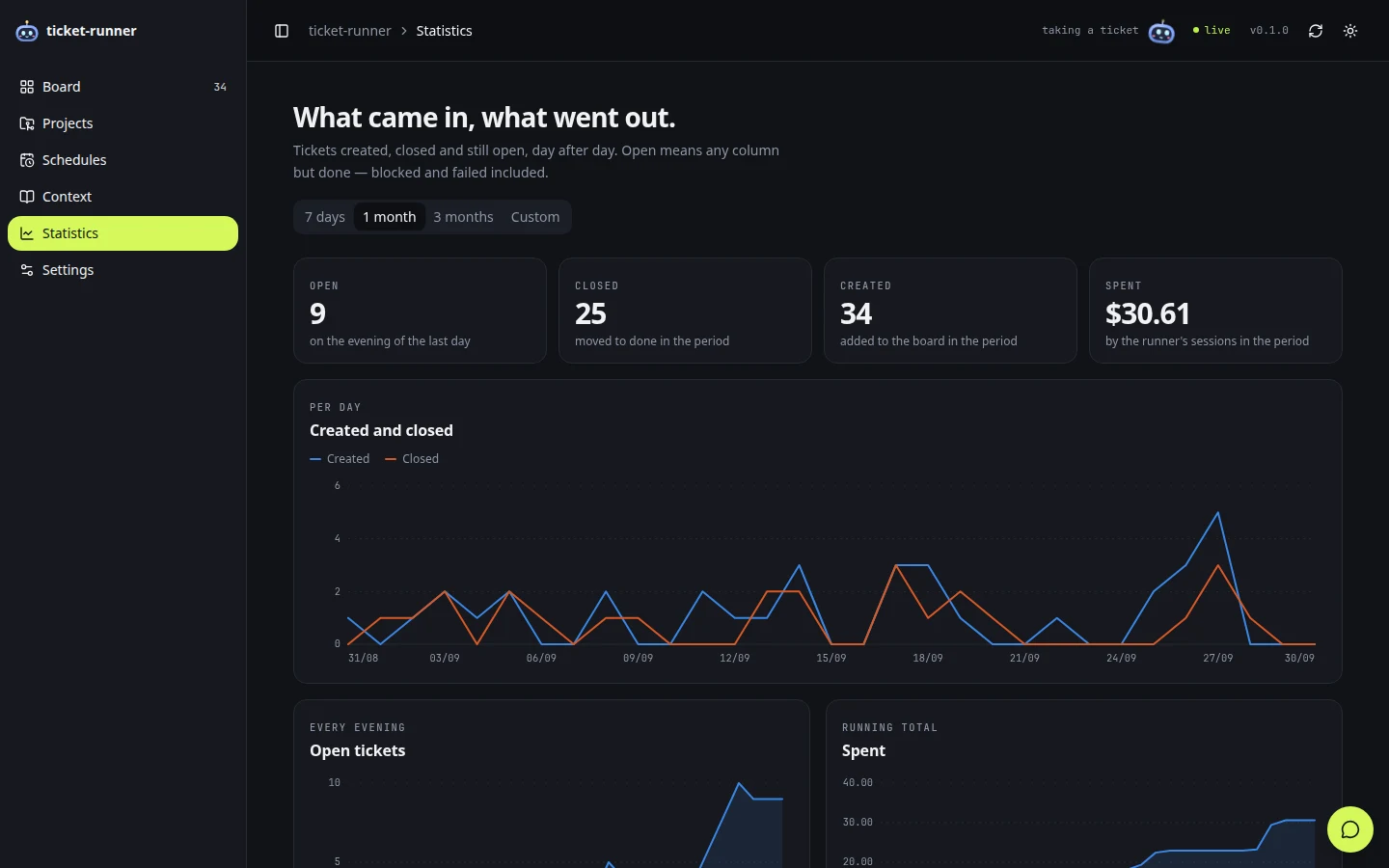Image resolution: width=1389 pixels, height=868 pixels.
Task: Click the Statistics chart icon in sidebar
Action: coord(27,233)
